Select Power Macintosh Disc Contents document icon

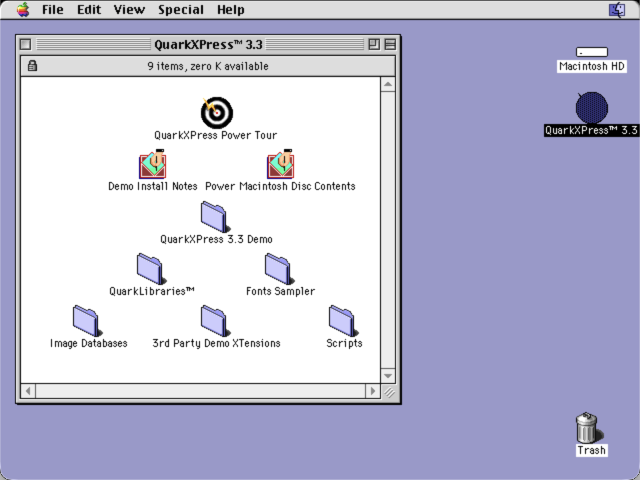pyautogui.click(x=280, y=164)
